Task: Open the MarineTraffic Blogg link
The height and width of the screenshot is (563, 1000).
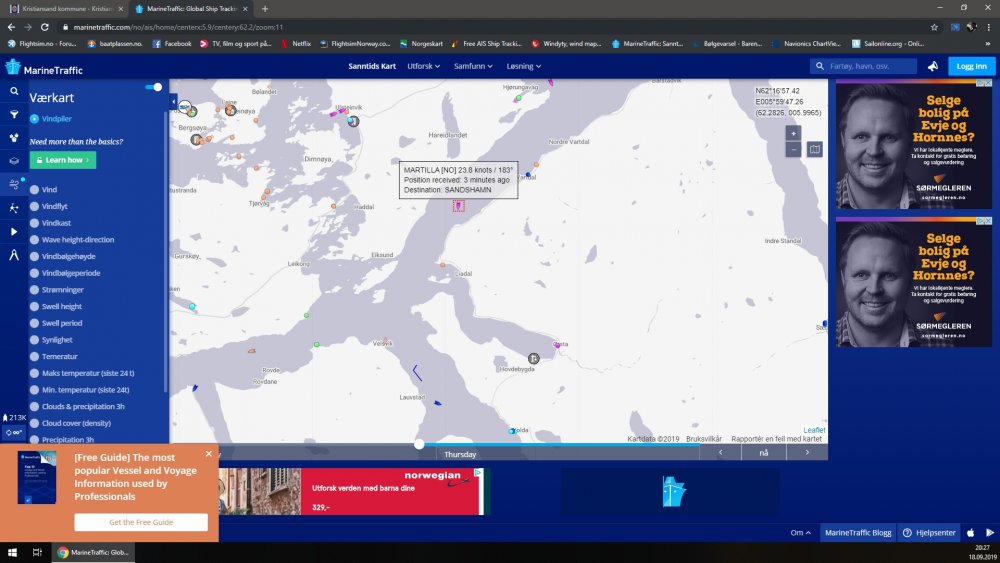Action: pos(858,532)
